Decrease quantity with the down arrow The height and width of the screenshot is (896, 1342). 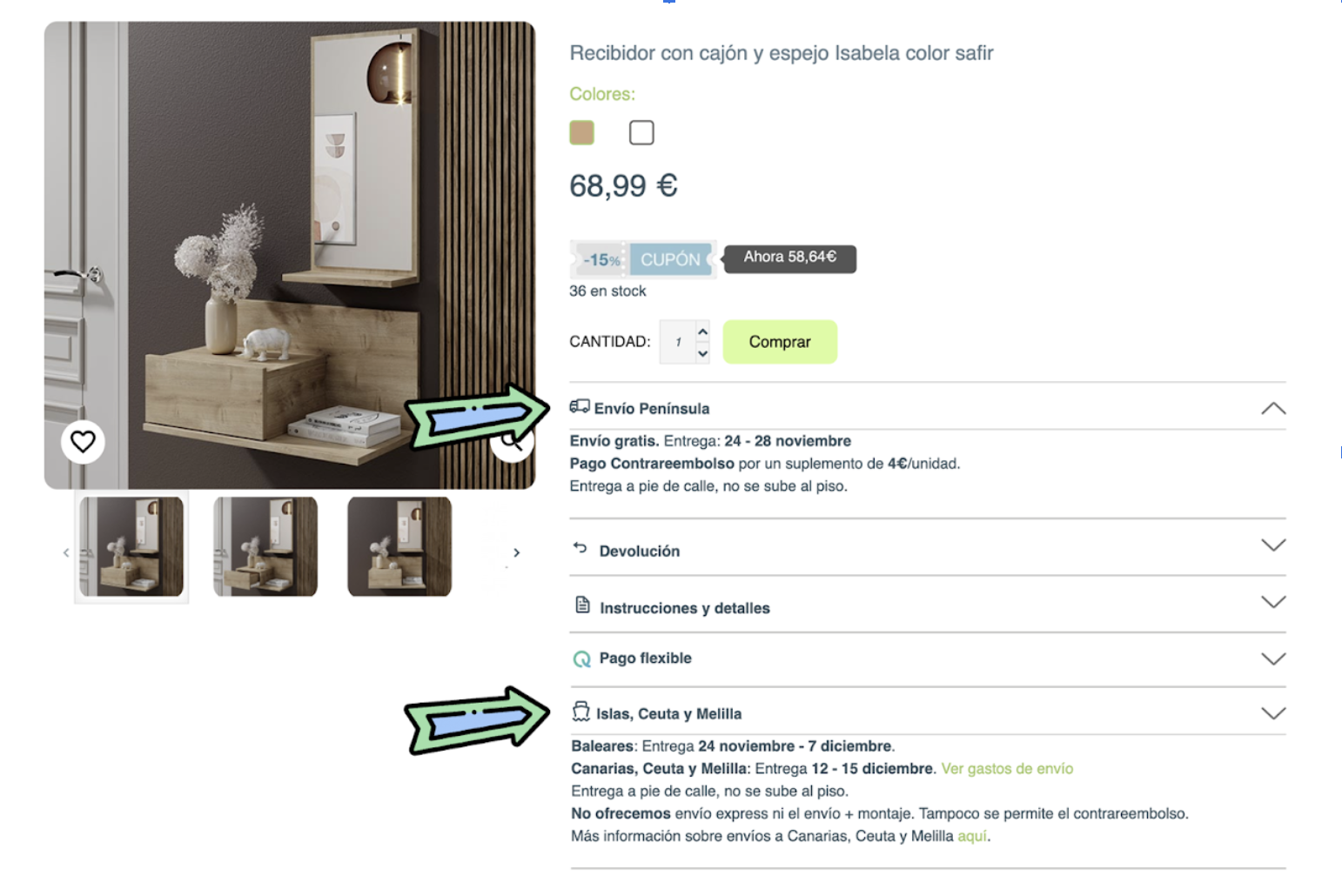click(x=702, y=353)
